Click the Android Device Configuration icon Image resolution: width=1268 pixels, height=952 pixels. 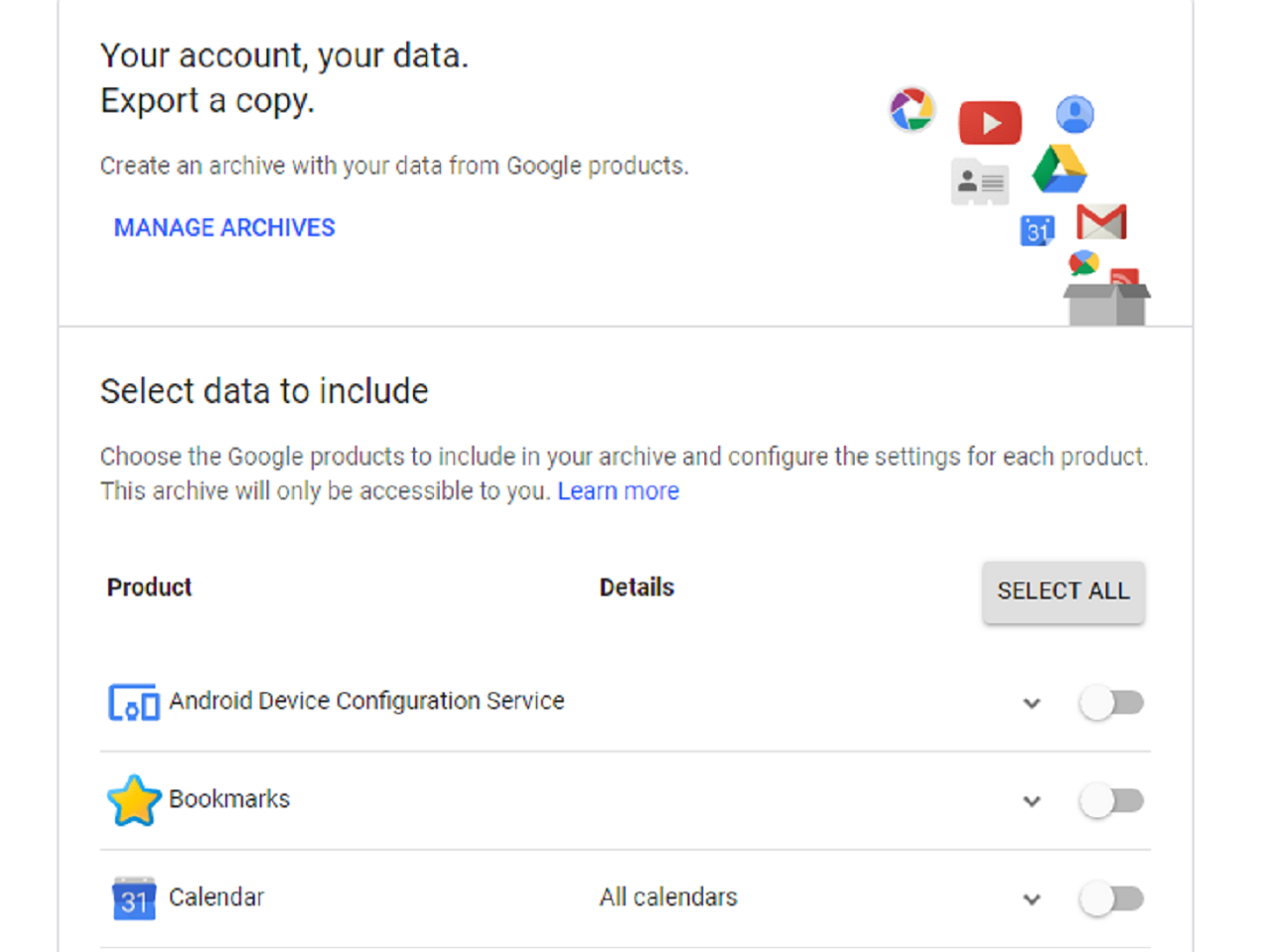(x=134, y=703)
